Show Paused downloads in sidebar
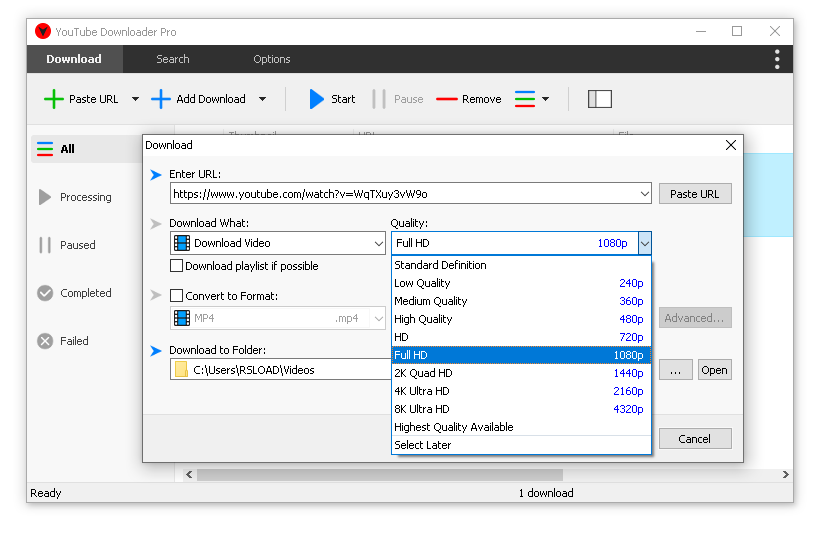This screenshot has height=534, width=832. (67, 245)
